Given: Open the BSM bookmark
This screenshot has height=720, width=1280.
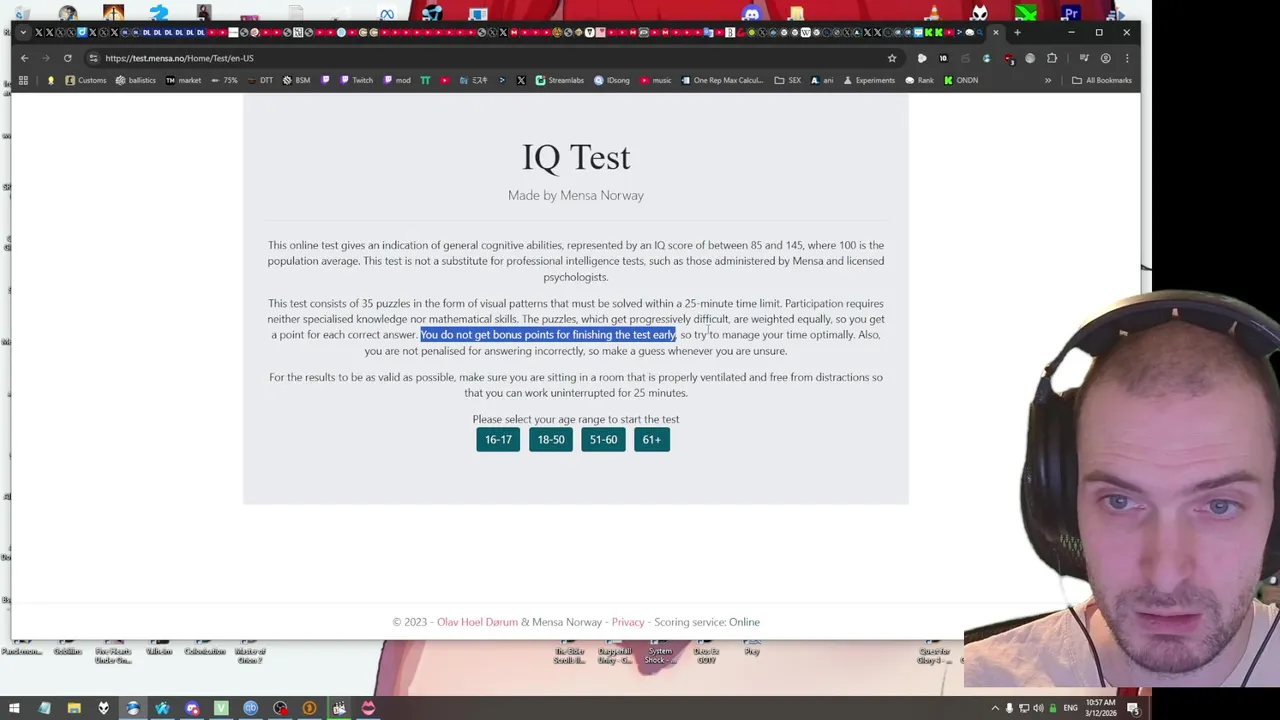Looking at the screenshot, I should tap(296, 80).
